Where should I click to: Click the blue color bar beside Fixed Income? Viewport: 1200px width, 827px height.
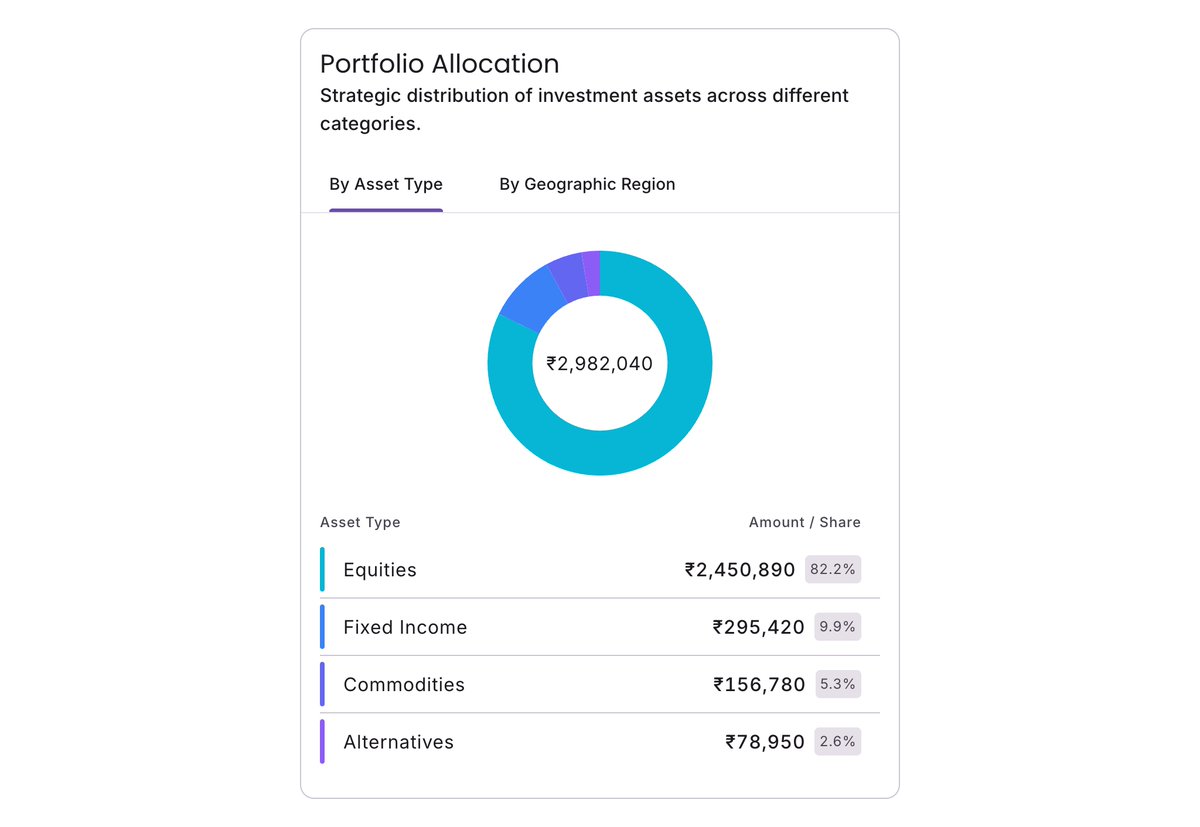click(x=322, y=627)
